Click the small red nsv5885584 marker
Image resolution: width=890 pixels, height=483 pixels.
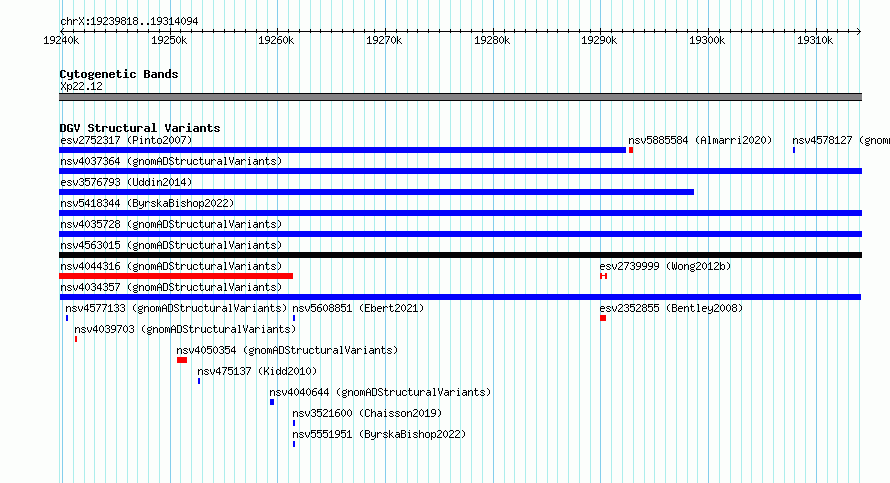pyautogui.click(x=631, y=150)
